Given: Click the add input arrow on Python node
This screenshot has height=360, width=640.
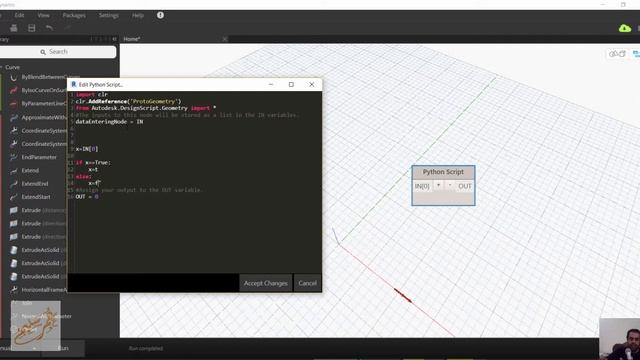Looking at the screenshot, I should coord(439,186).
